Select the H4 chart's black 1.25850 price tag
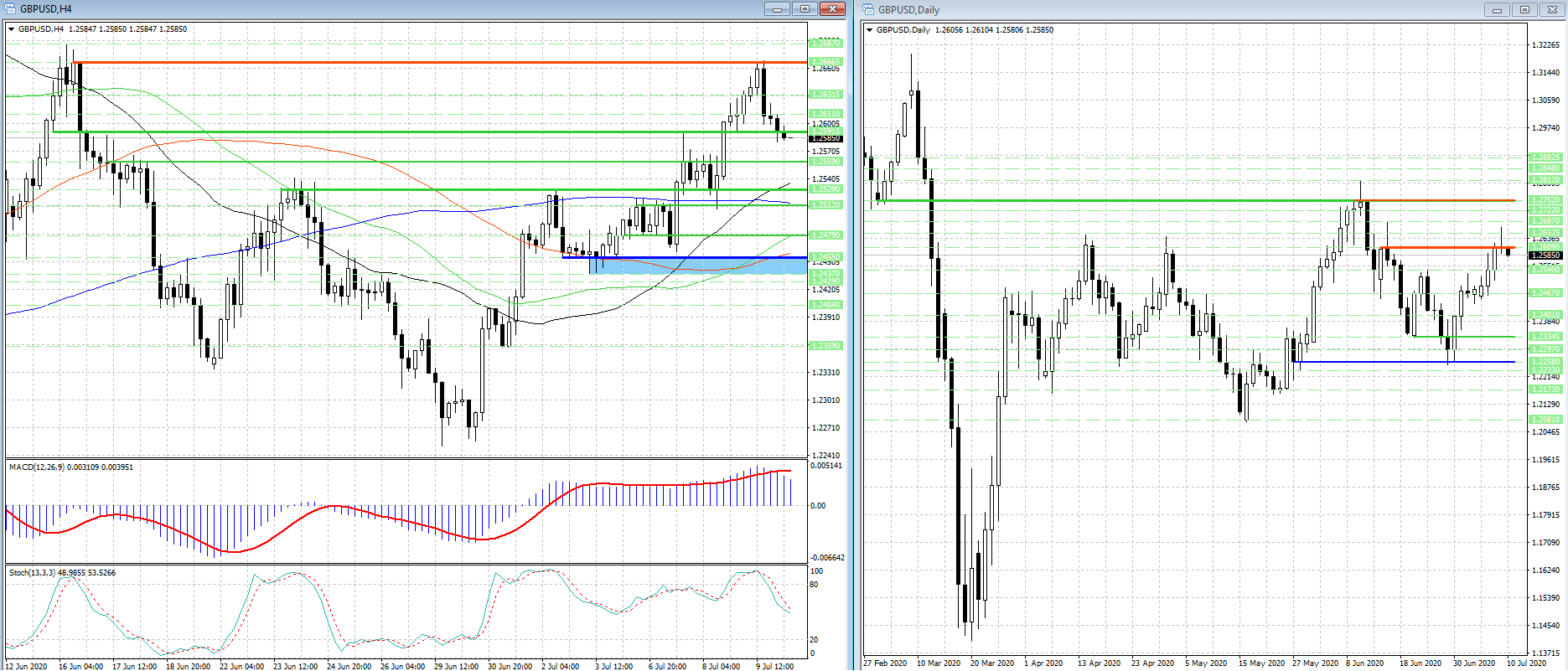 pyautogui.click(x=825, y=138)
